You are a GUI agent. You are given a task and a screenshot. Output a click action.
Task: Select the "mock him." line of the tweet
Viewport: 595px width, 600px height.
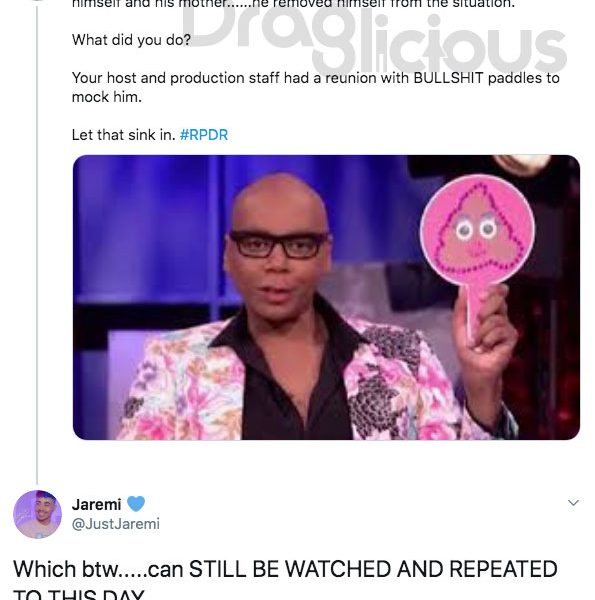[107, 97]
